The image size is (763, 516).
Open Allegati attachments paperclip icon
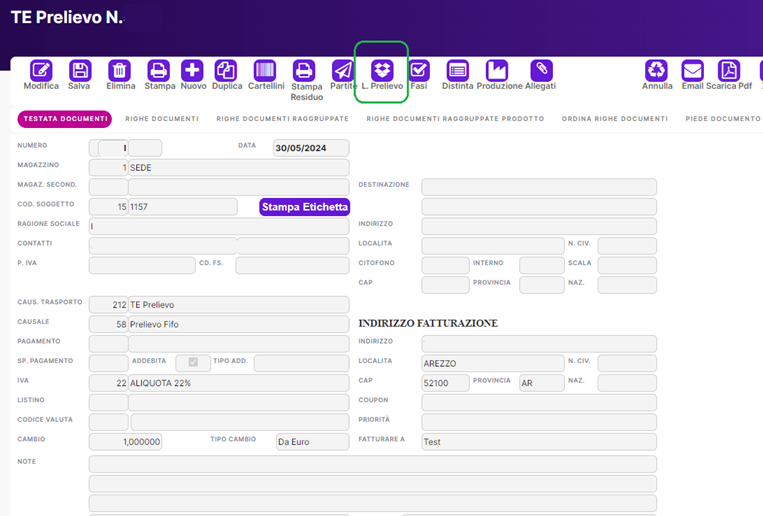click(541, 71)
